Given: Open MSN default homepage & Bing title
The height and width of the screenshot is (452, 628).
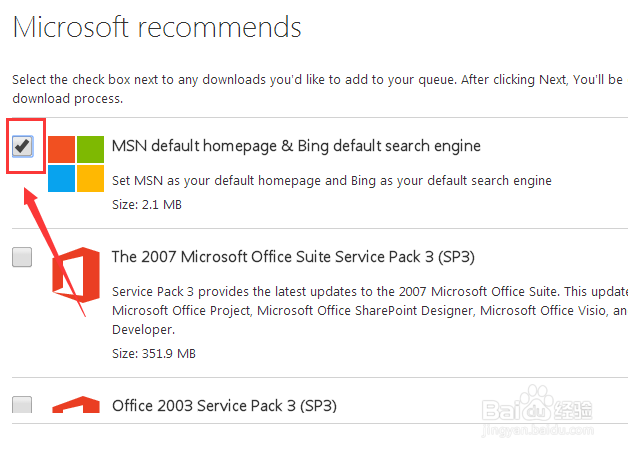Looking at the screenshot, I should tap(296, 146).
